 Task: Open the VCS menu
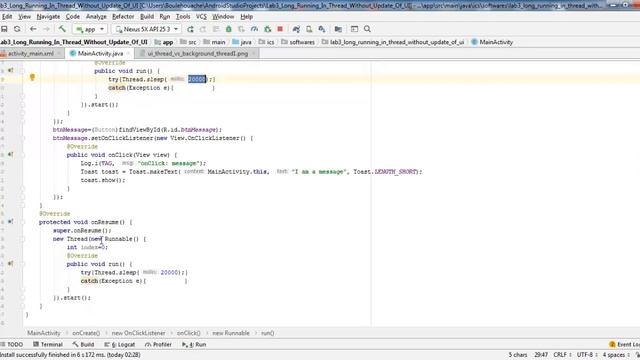coord(201,17)
